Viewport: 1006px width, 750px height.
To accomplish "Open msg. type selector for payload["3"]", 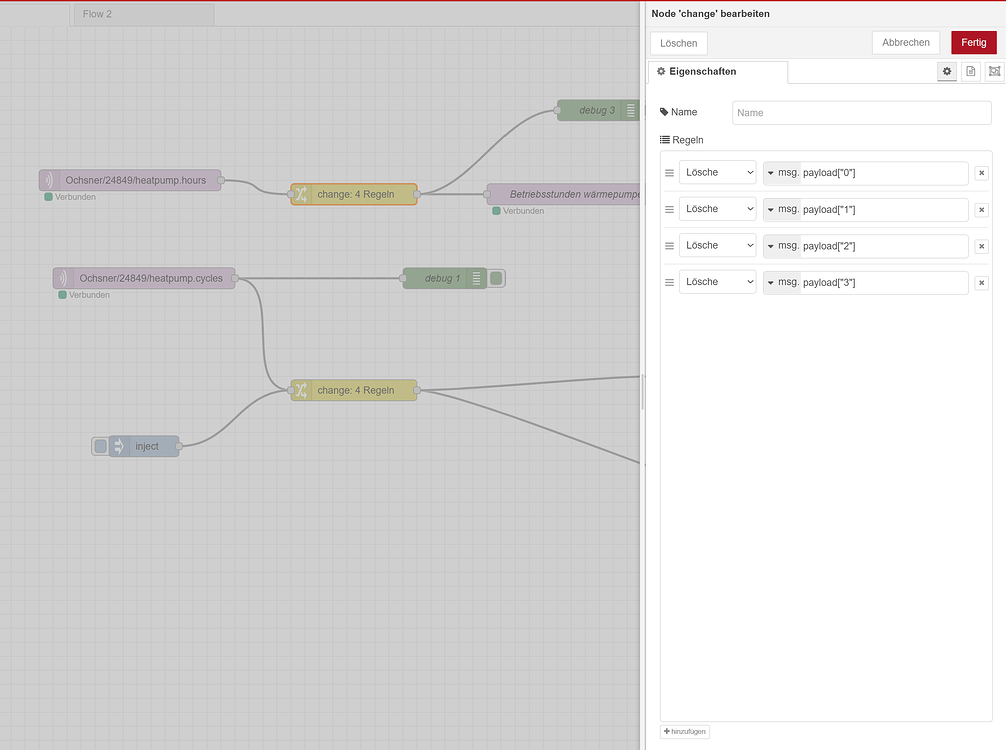I will click(782, 283).
